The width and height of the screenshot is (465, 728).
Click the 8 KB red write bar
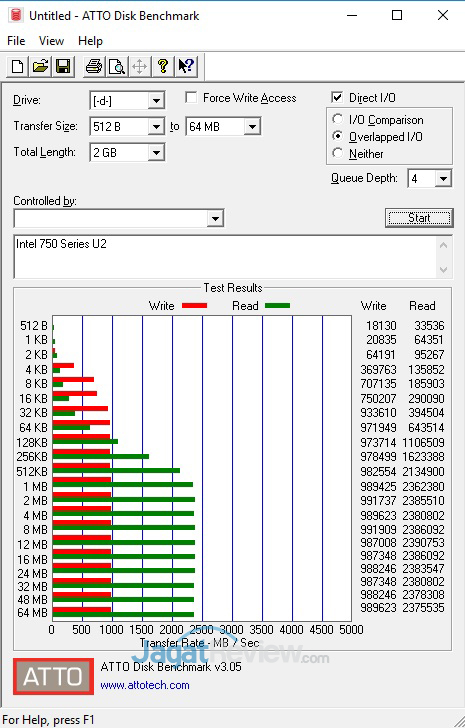[x=73, y=379]
